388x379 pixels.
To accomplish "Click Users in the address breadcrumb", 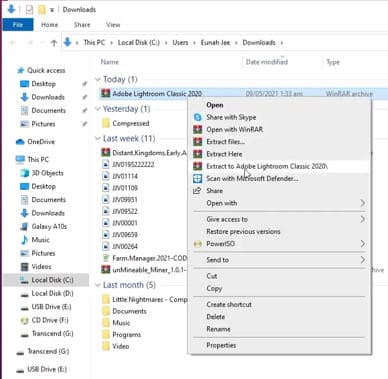I will coord(180,43).
